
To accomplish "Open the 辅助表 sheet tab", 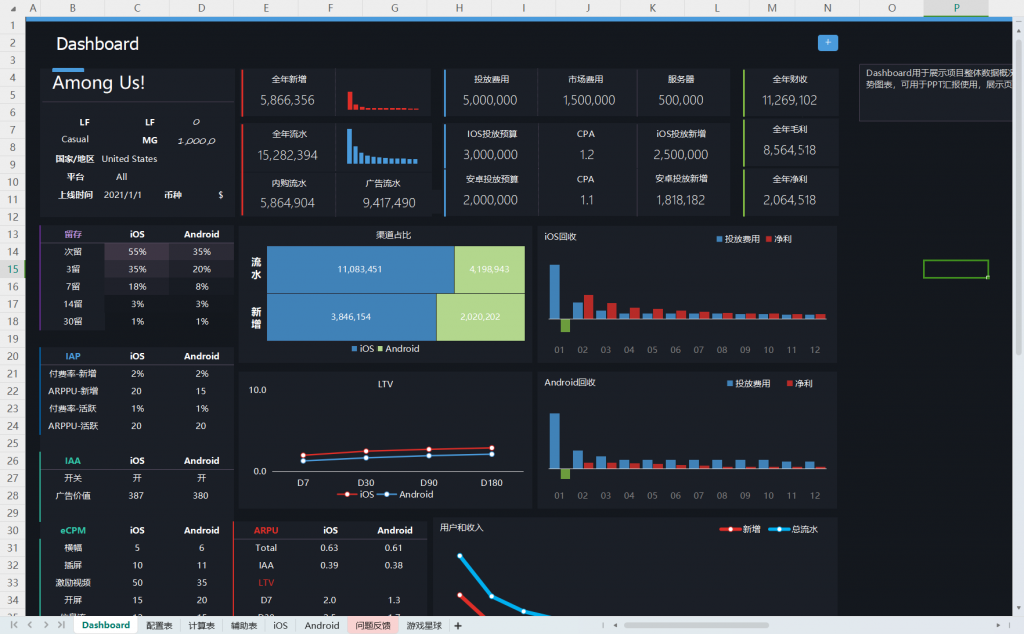I will tap(244, 626).
